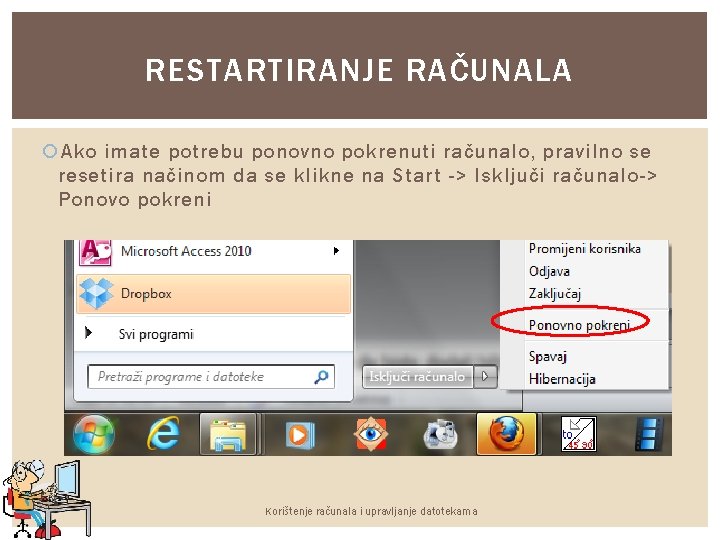This screenshot has width=720, height=540.
Task: Click the Dropbox box icon
Action: coord(96,294)
